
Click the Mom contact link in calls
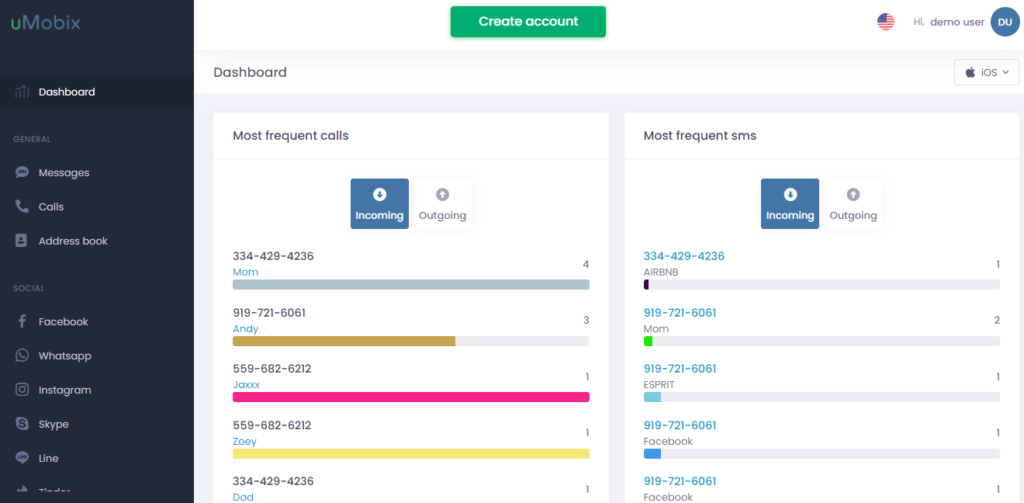tap(246, 272)
